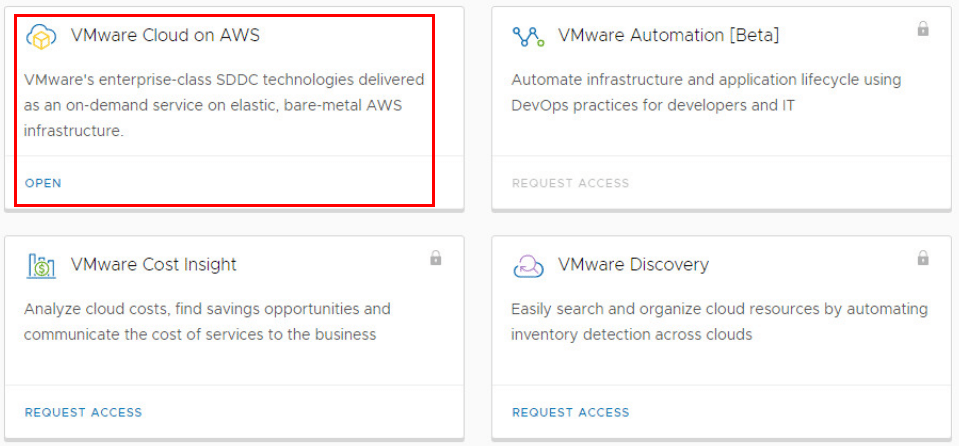Click the VMware Cost Insight dollar icon
959x446 pixels.
click(41, 266)
